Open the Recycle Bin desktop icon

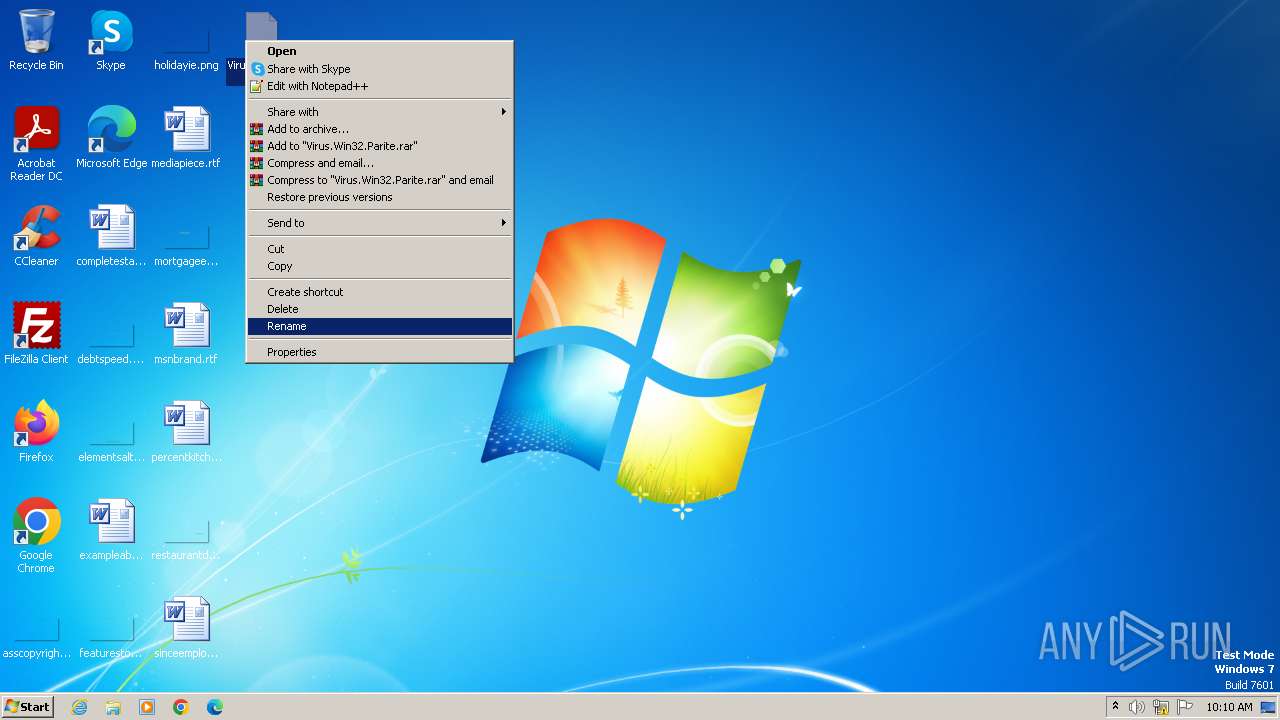[36, 40]
